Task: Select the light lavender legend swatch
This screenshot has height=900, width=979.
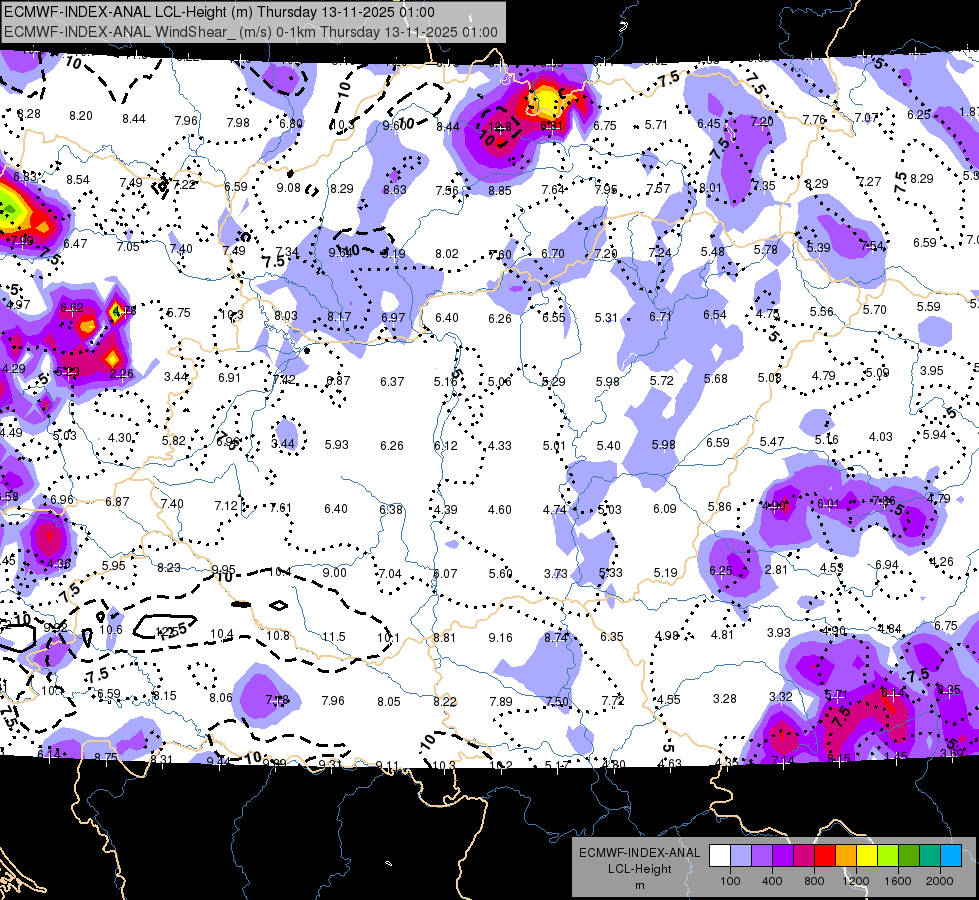Action: (741, 855)
